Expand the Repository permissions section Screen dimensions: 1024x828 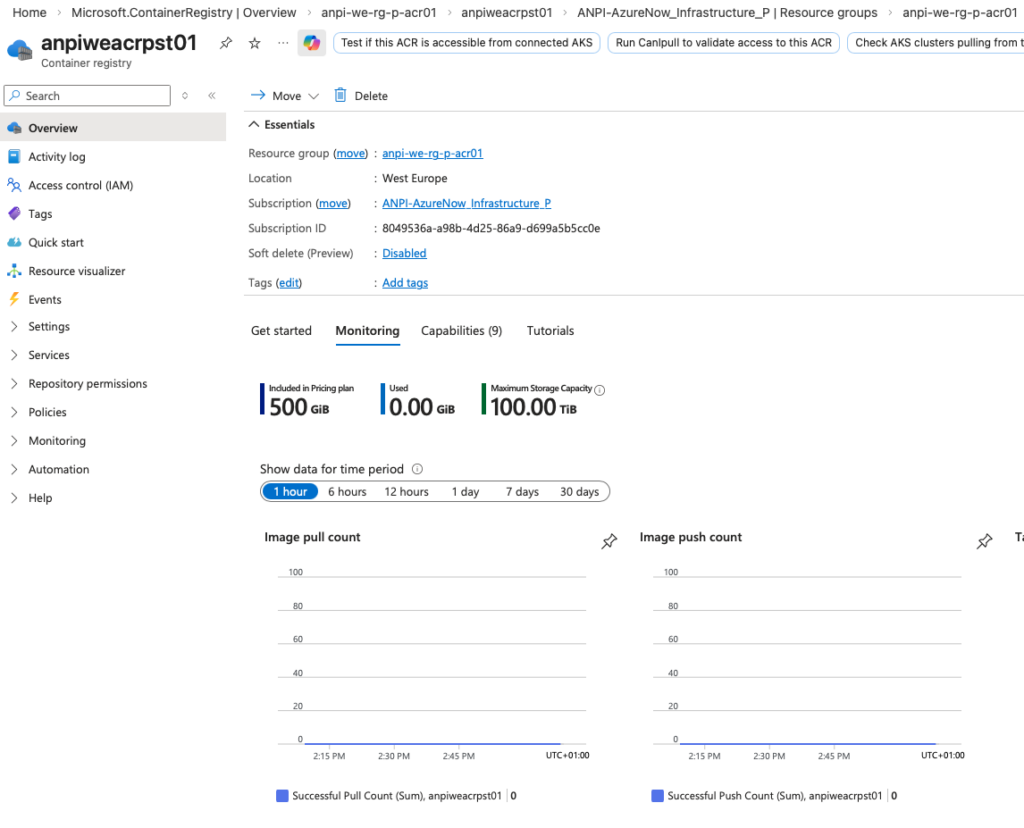tap(14, 384)
